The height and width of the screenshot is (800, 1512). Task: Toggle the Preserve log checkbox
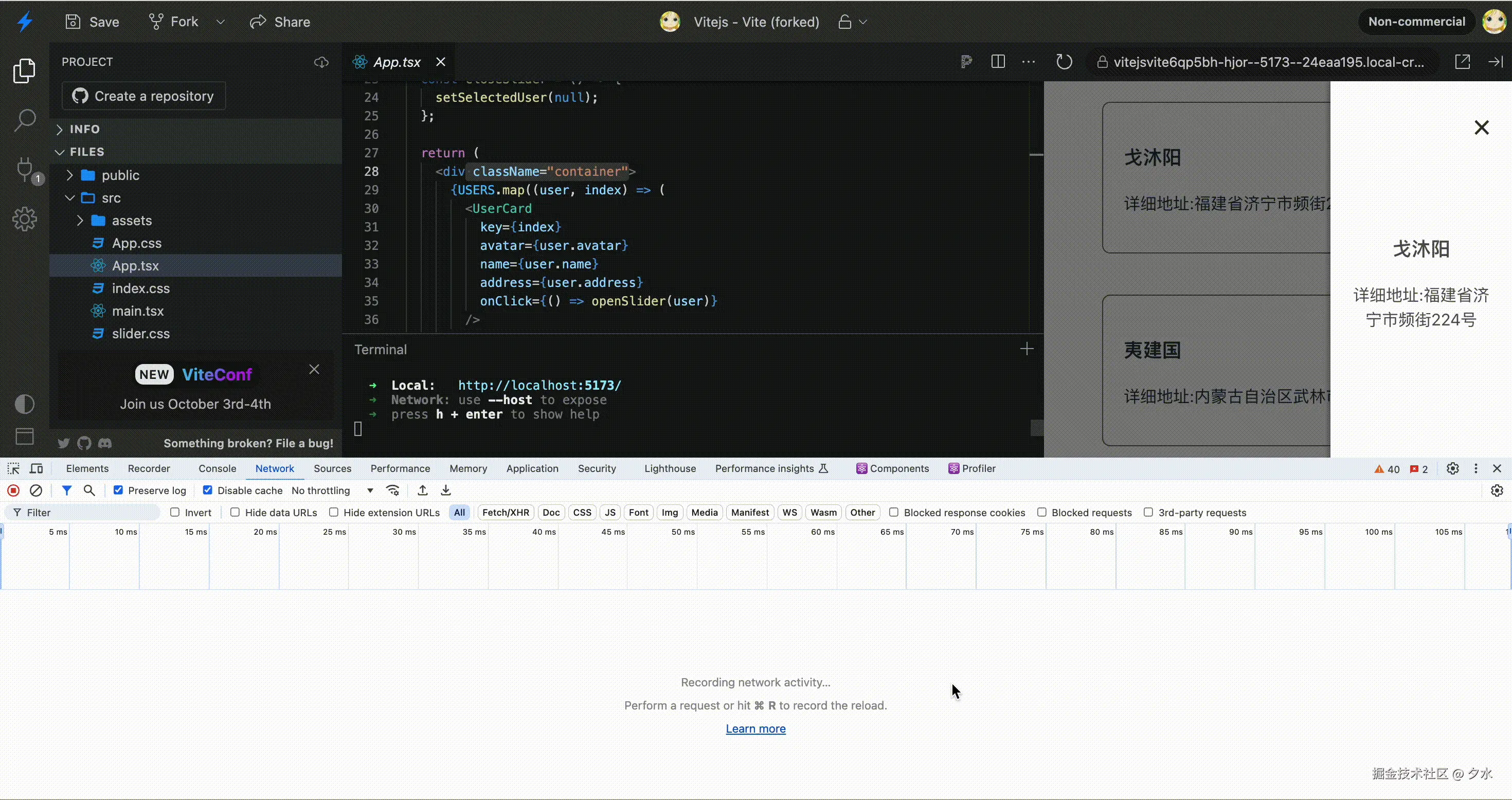click(x=118, y=490)
